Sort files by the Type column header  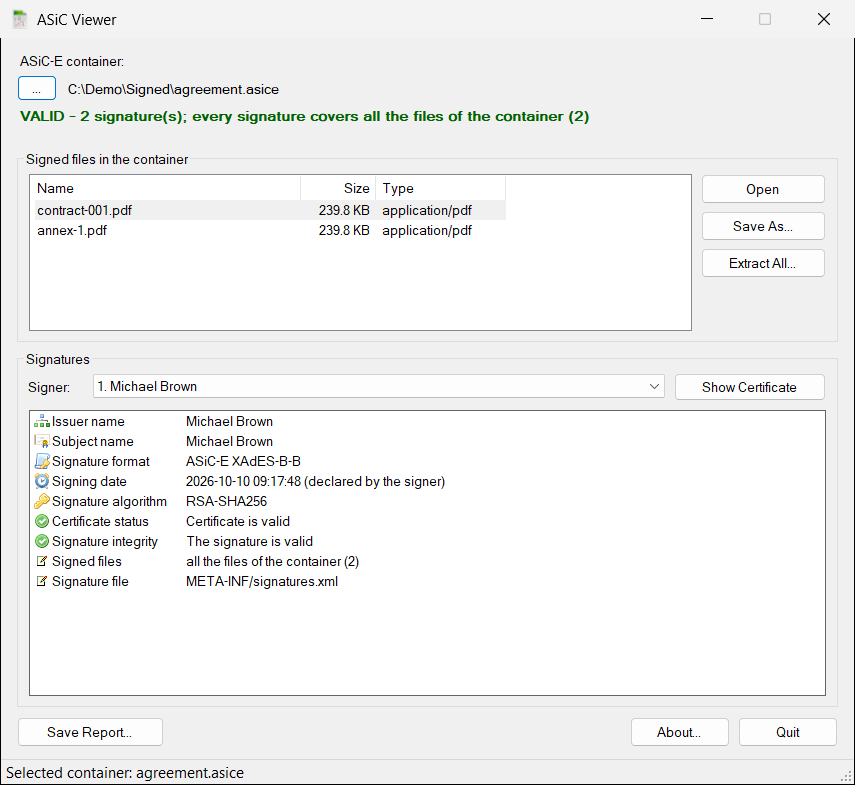pos(441,189)
